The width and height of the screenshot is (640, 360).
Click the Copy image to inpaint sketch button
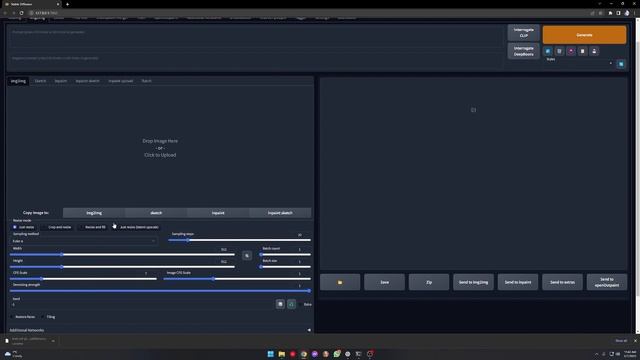click(280, 213)
